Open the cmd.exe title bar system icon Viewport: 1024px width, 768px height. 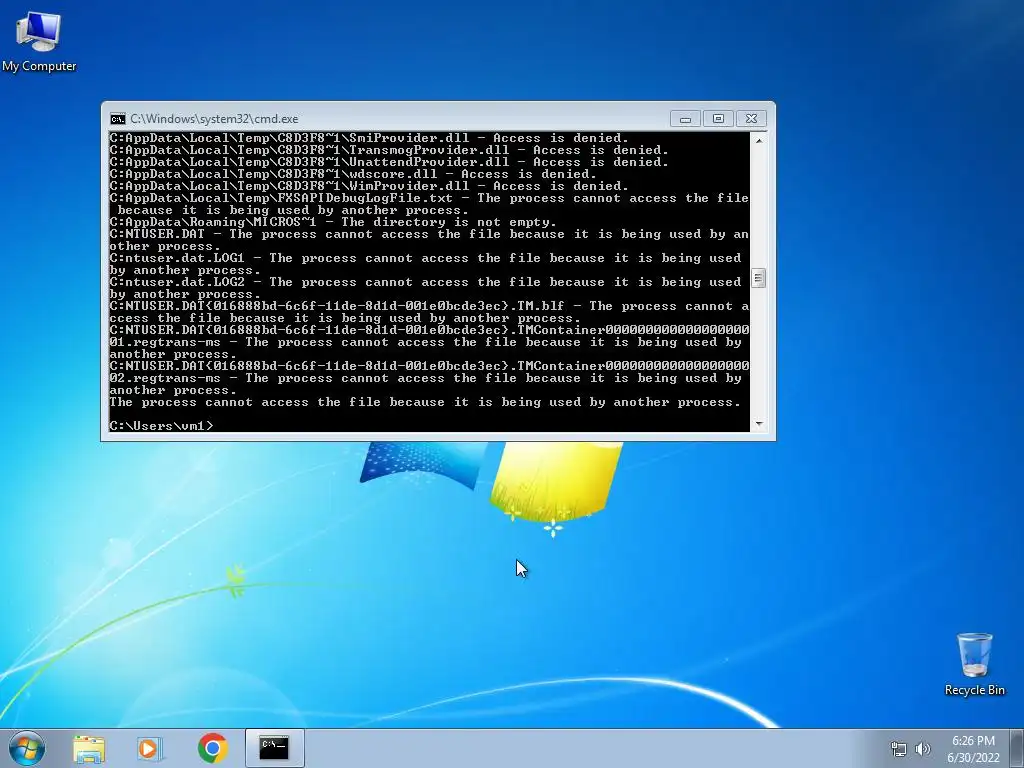(118, 119)
